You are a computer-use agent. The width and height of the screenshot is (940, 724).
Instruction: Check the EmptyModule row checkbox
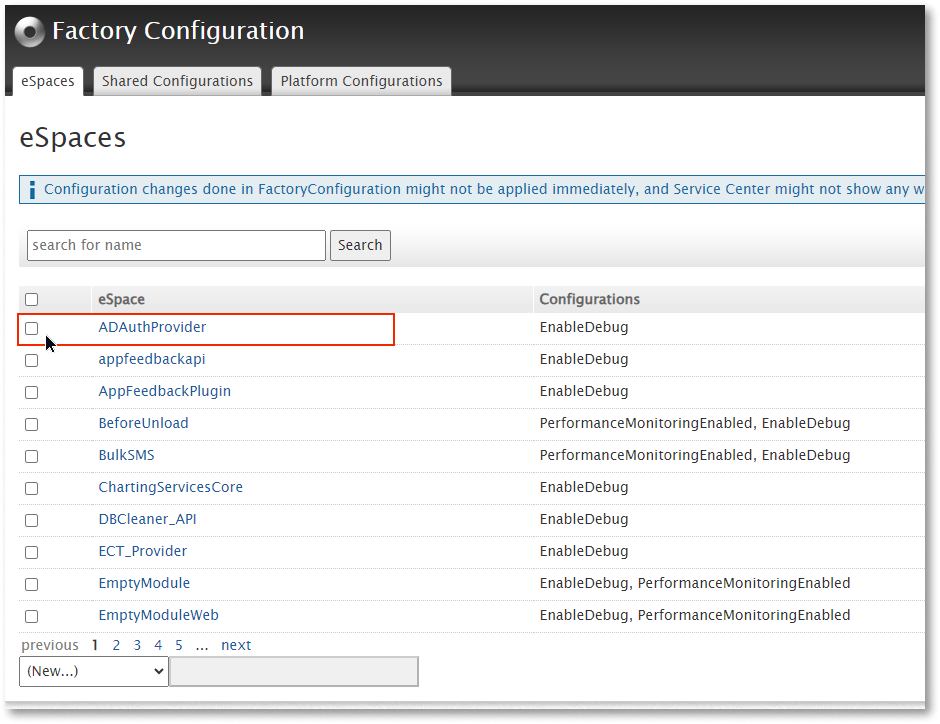[31, 584]
